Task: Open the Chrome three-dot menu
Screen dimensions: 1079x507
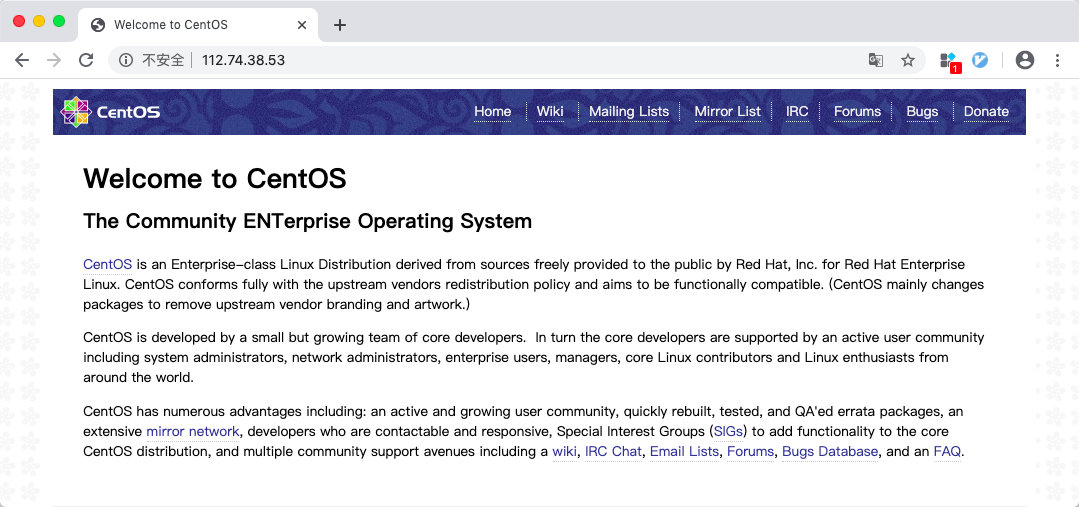Action: pos(1058,61)
